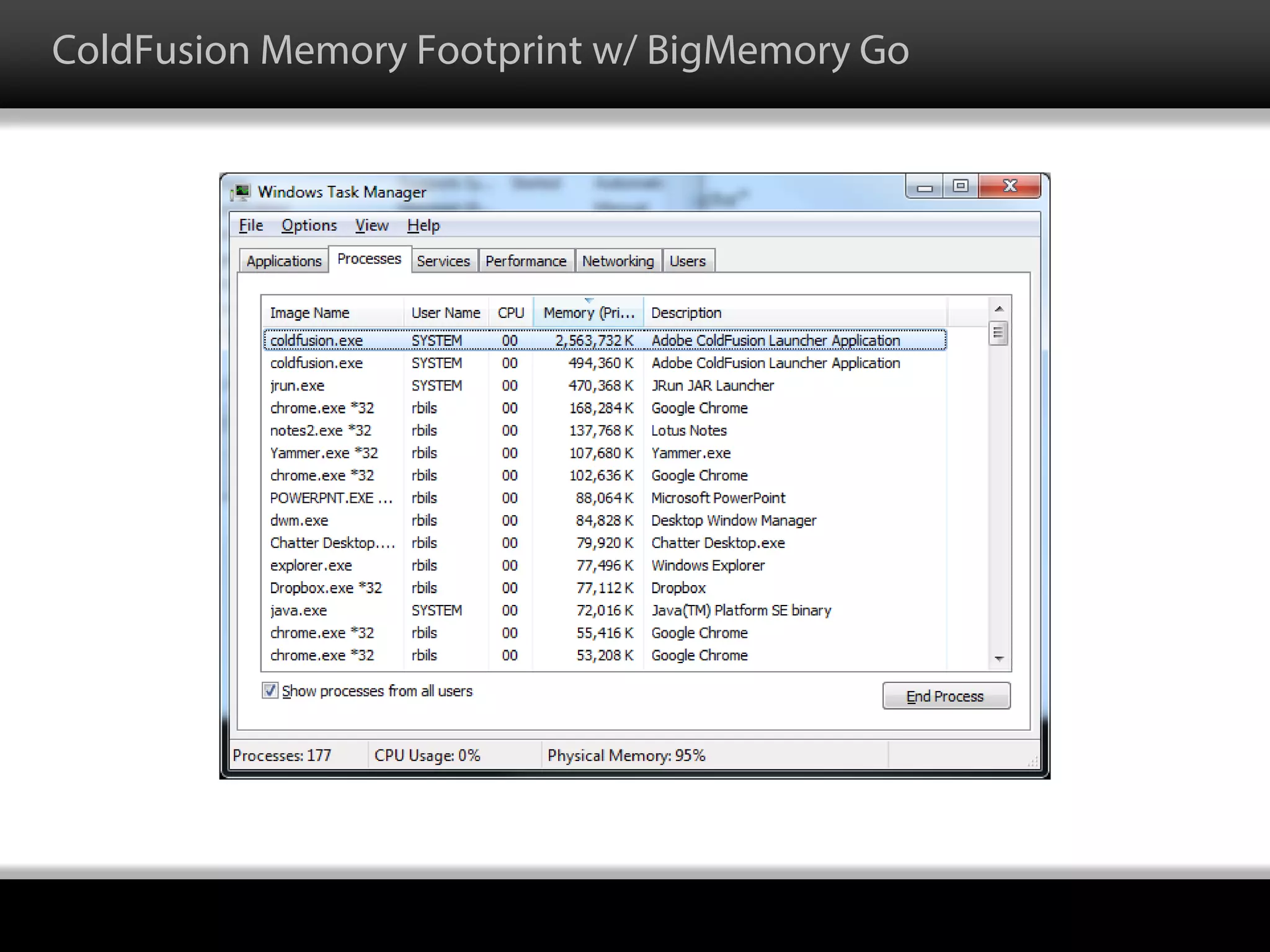Select the java.exe process row
Image resolution: width=1270 pixels, height=952 pixels.
(605, 610)
